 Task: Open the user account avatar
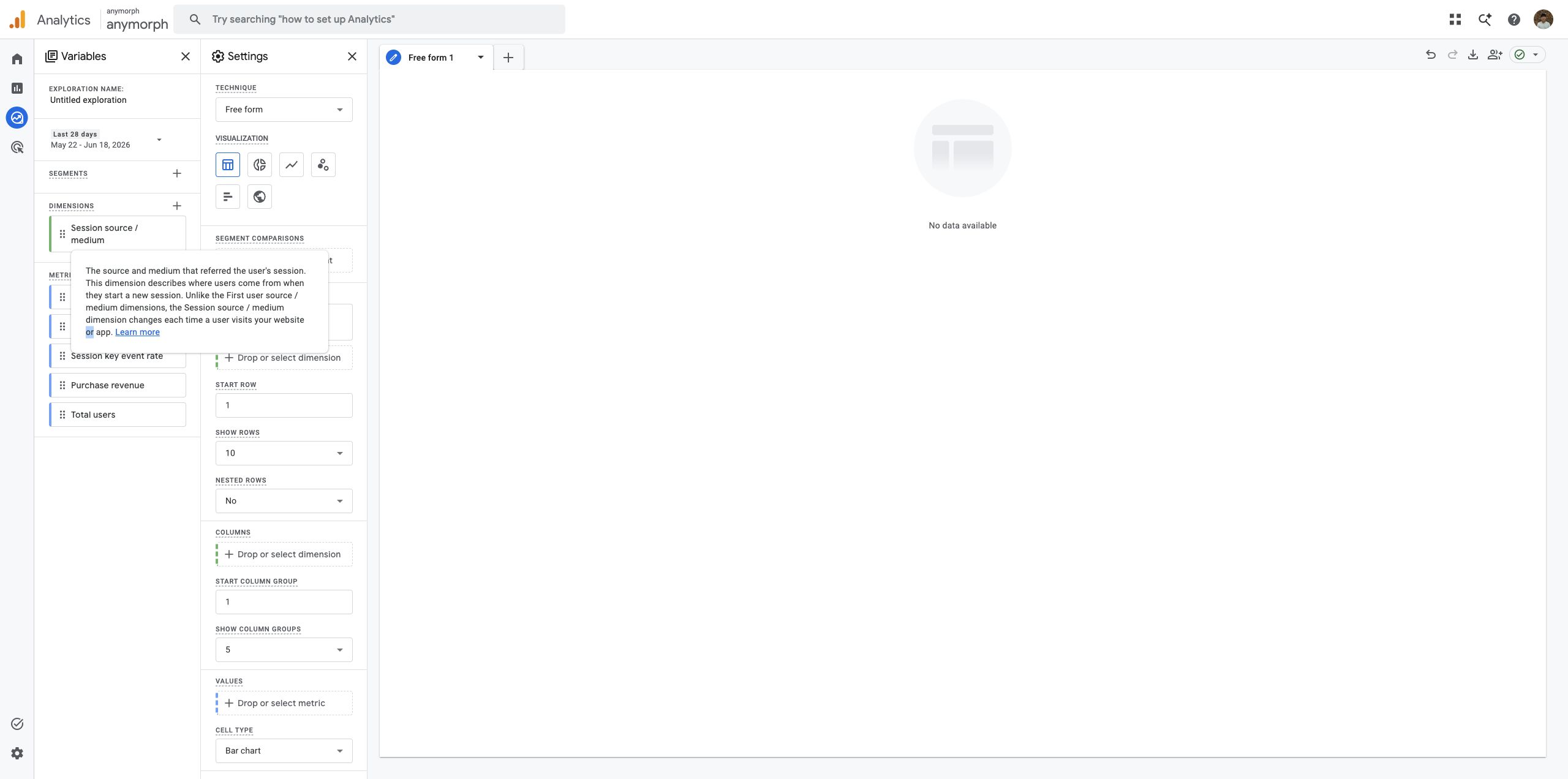pyautogui.click(x=1543, y=20)
